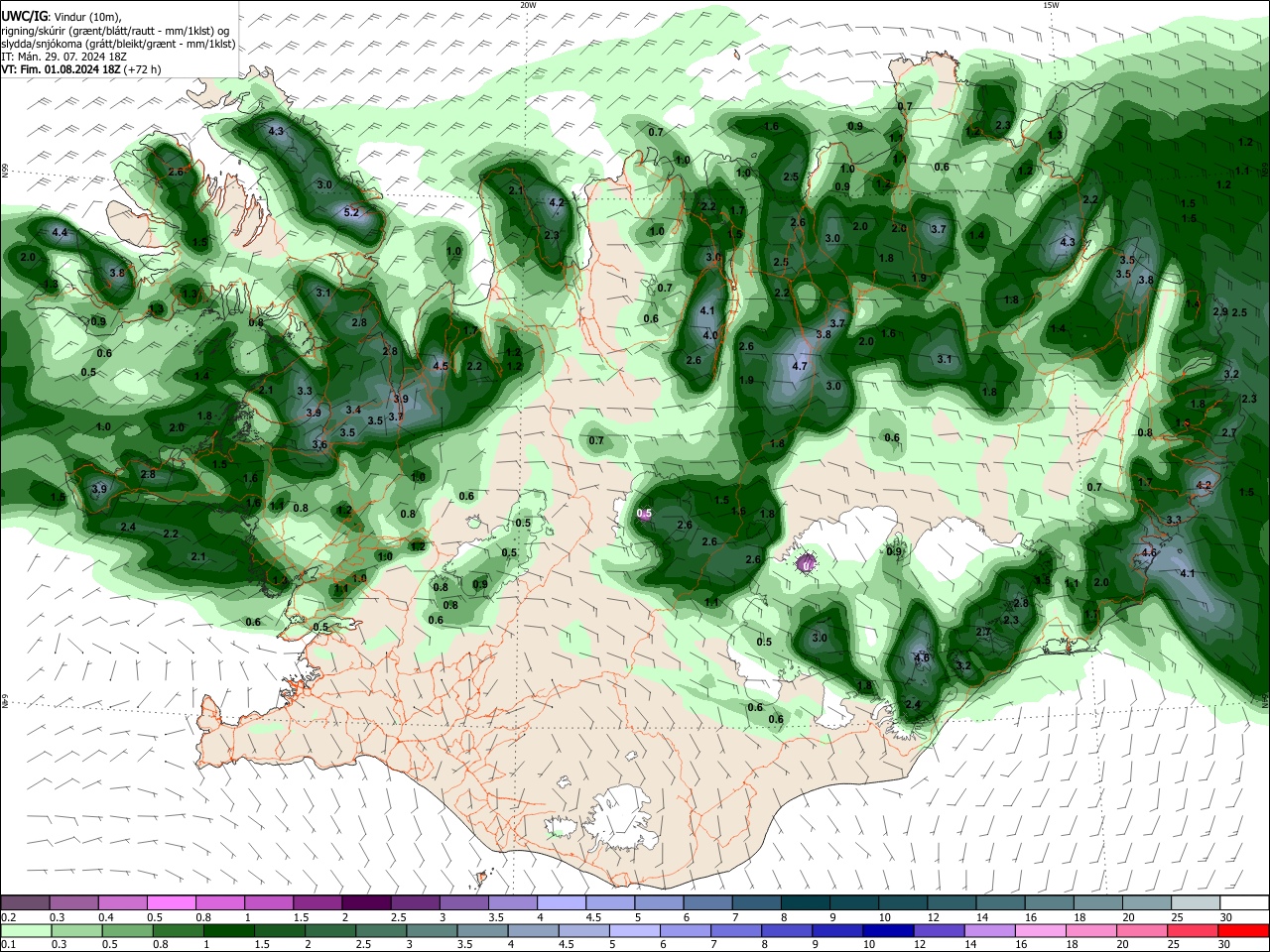Click the VT: Fim. 01.08.2024 18Z (+72 h) line
This screenshot has width=1270, height=952.
(x=80, y=69)
